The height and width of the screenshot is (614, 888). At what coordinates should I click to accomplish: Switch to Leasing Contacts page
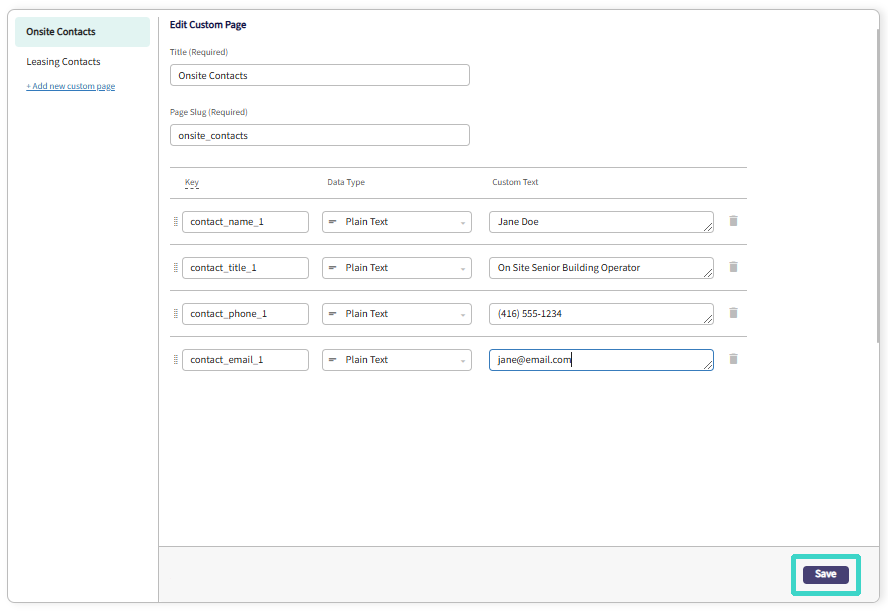pos(63,62)
